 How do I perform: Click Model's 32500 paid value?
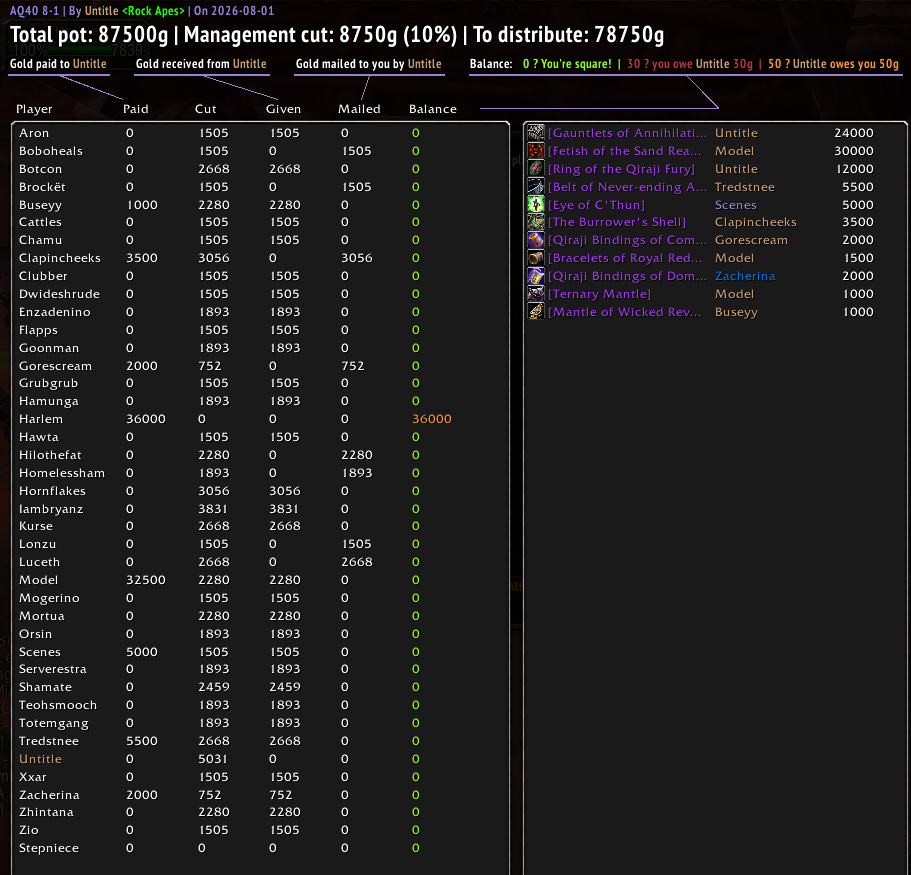tap(146, 580)
